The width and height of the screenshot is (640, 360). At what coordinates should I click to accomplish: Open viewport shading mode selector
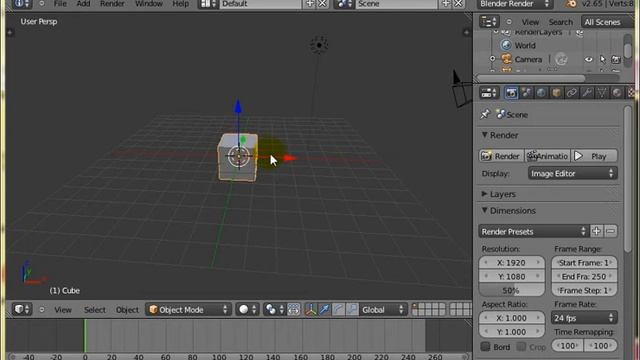(247, 310)
